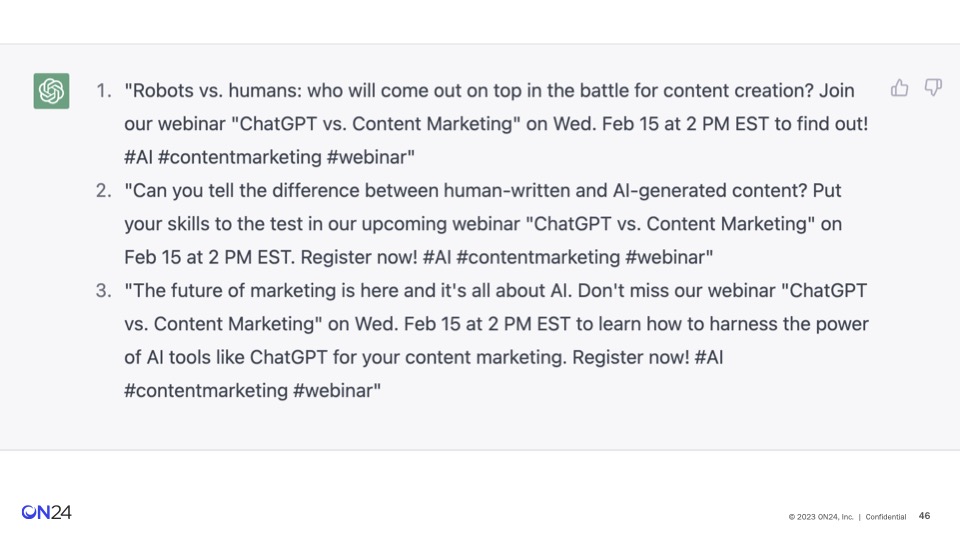The height and width of the screenshot is (540, 960).
Task: Click the list number 3 marker
Action: coord(103,290)
